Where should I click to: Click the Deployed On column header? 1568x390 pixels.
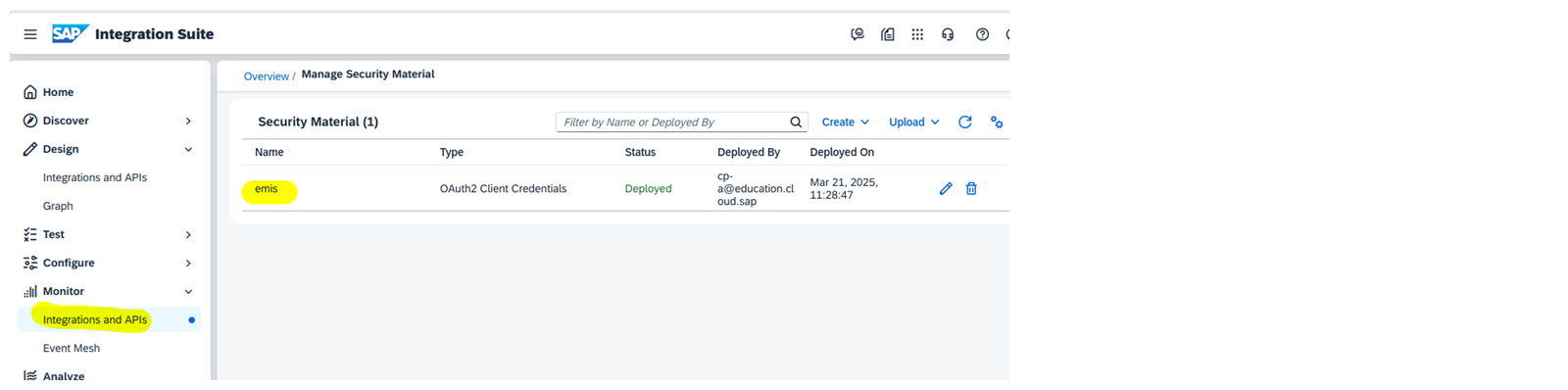click(x=842, y=152)
